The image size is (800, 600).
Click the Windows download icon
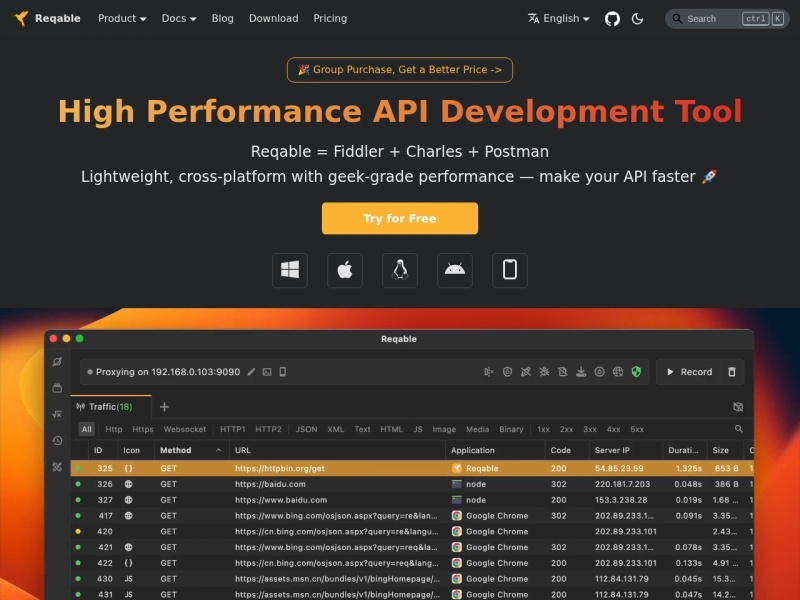point(290,270)
